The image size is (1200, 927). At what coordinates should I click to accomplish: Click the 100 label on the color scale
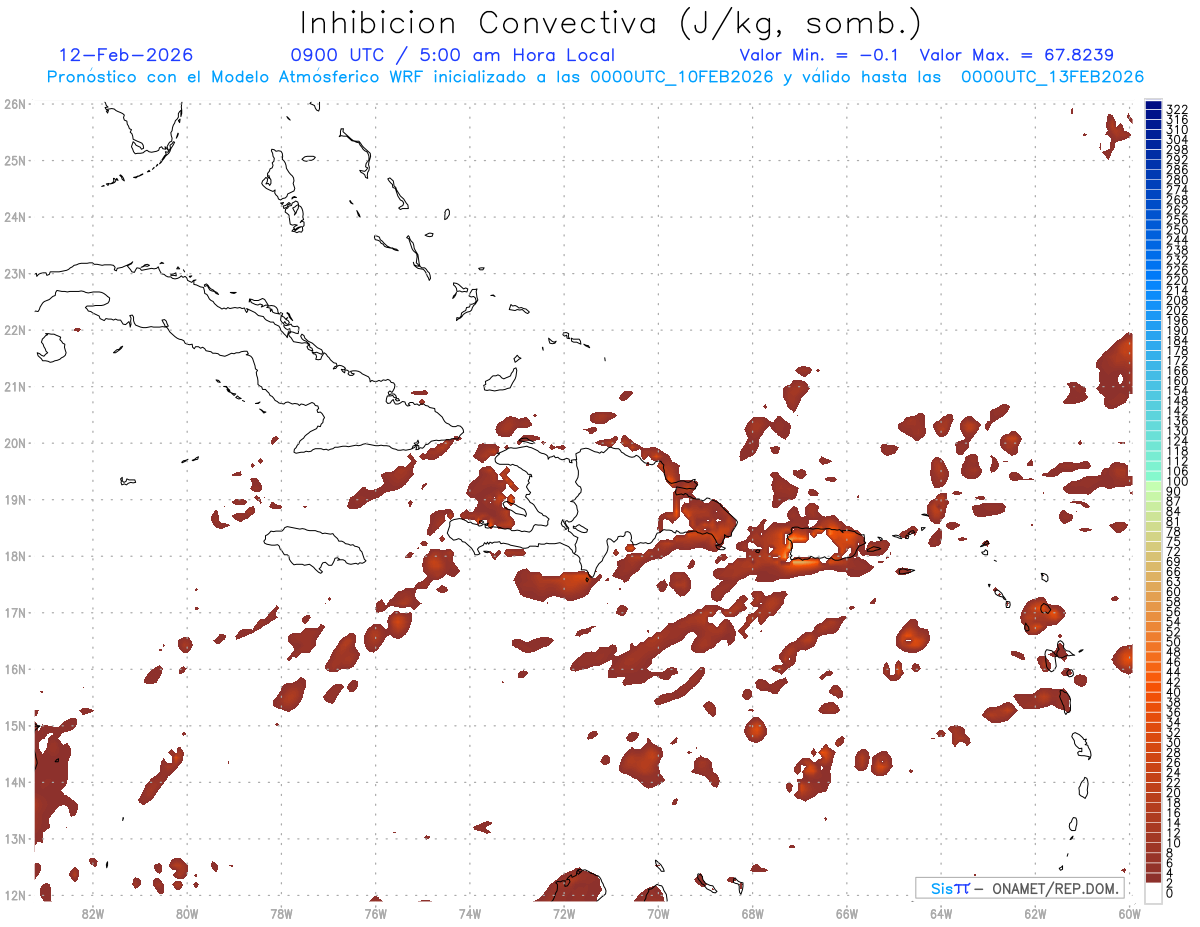click(1177, 482)
